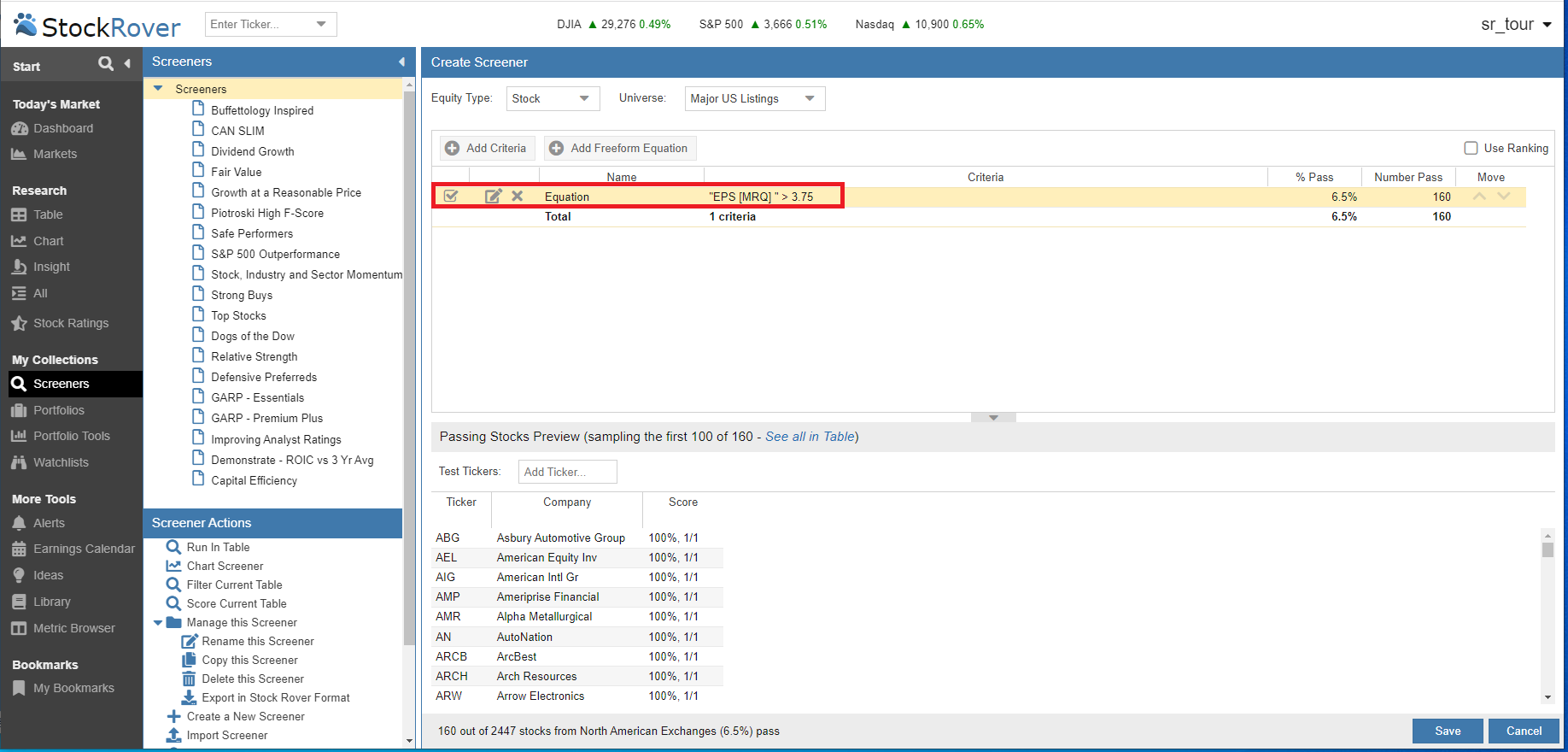This screenshot has height=752, width=1568.
Task: Collapse the Screeners panel with left arrow
Action: pos(401,62)
